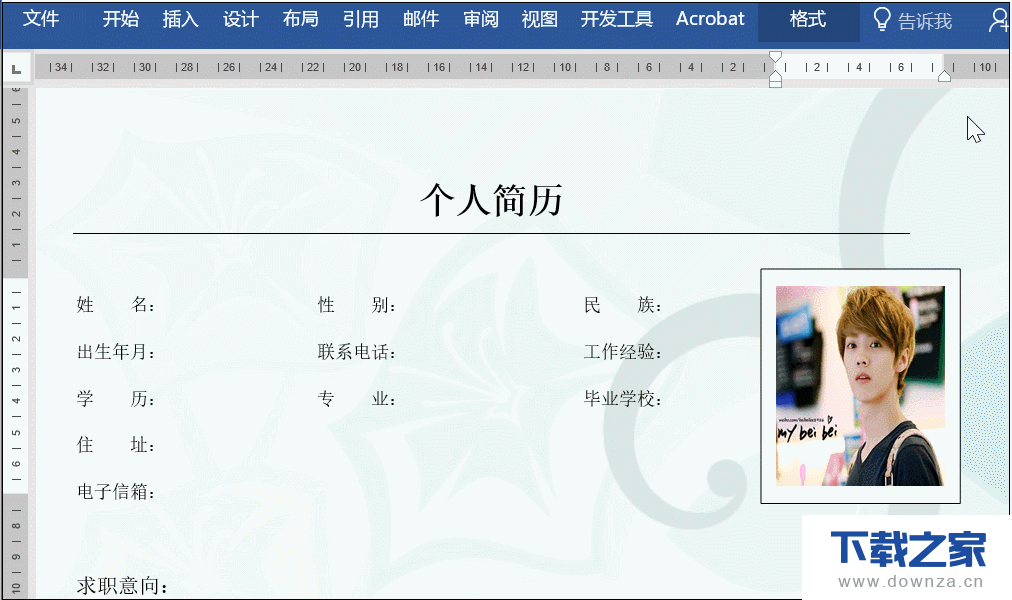Viewport: 1012px width, 600px height.
Task: Click the 学 历: label
Action: coord(116,399)
